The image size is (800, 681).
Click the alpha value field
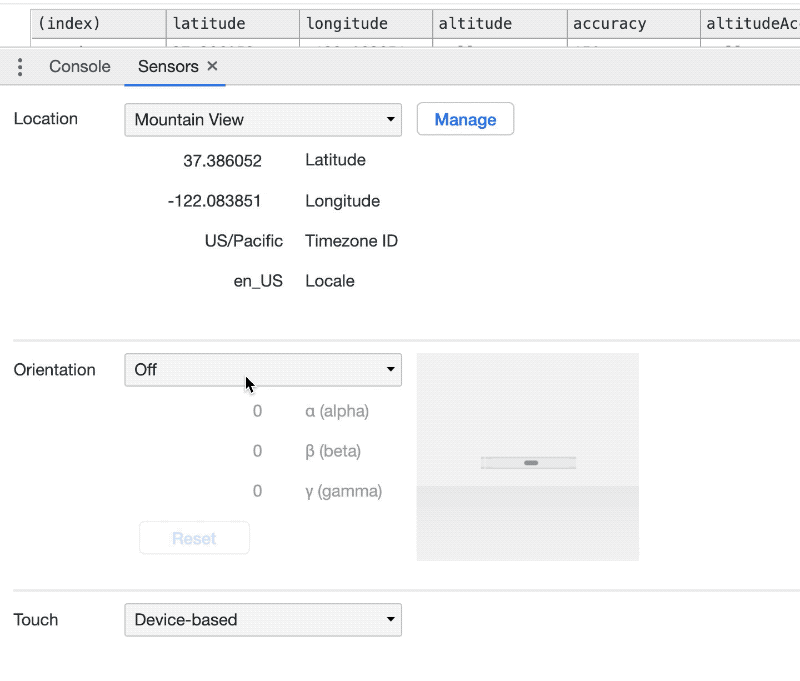click(257, 411)
